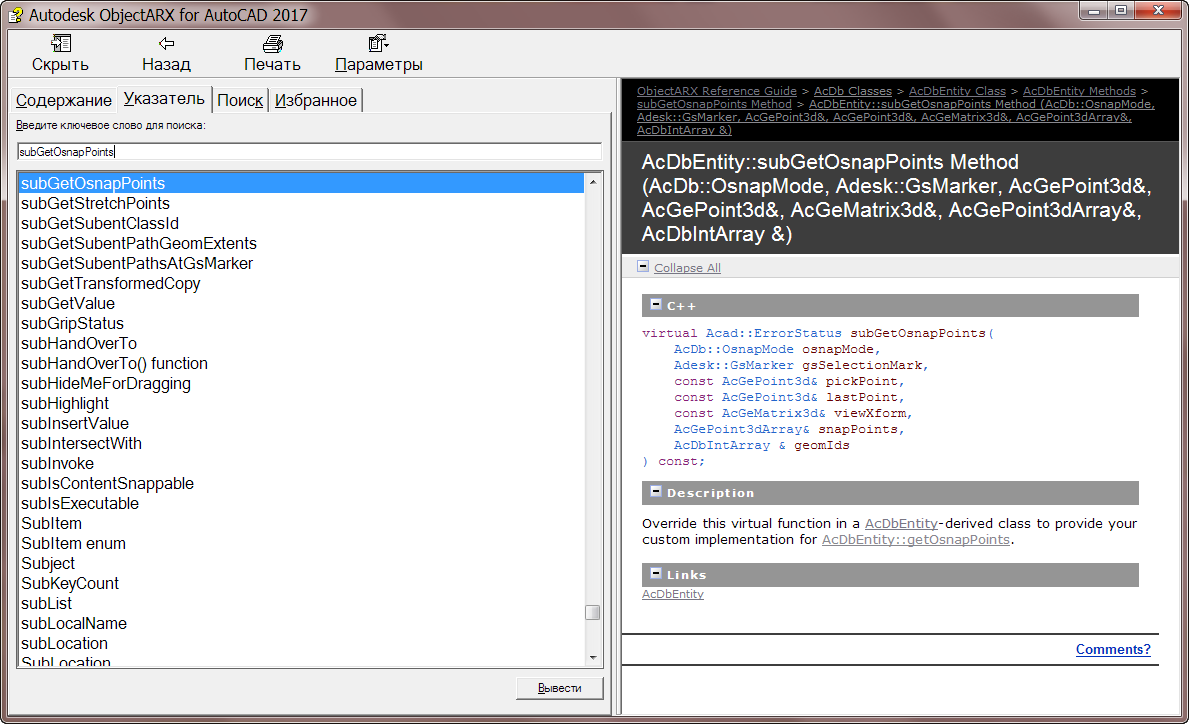Screen dimensions: 1189x724
Task: Click the Печать printer icon
Action: 271,44
